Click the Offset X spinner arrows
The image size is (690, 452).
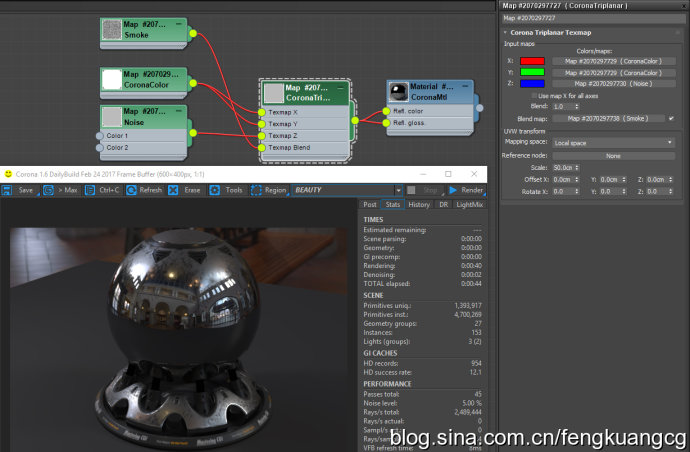click(x=577, y=180)
